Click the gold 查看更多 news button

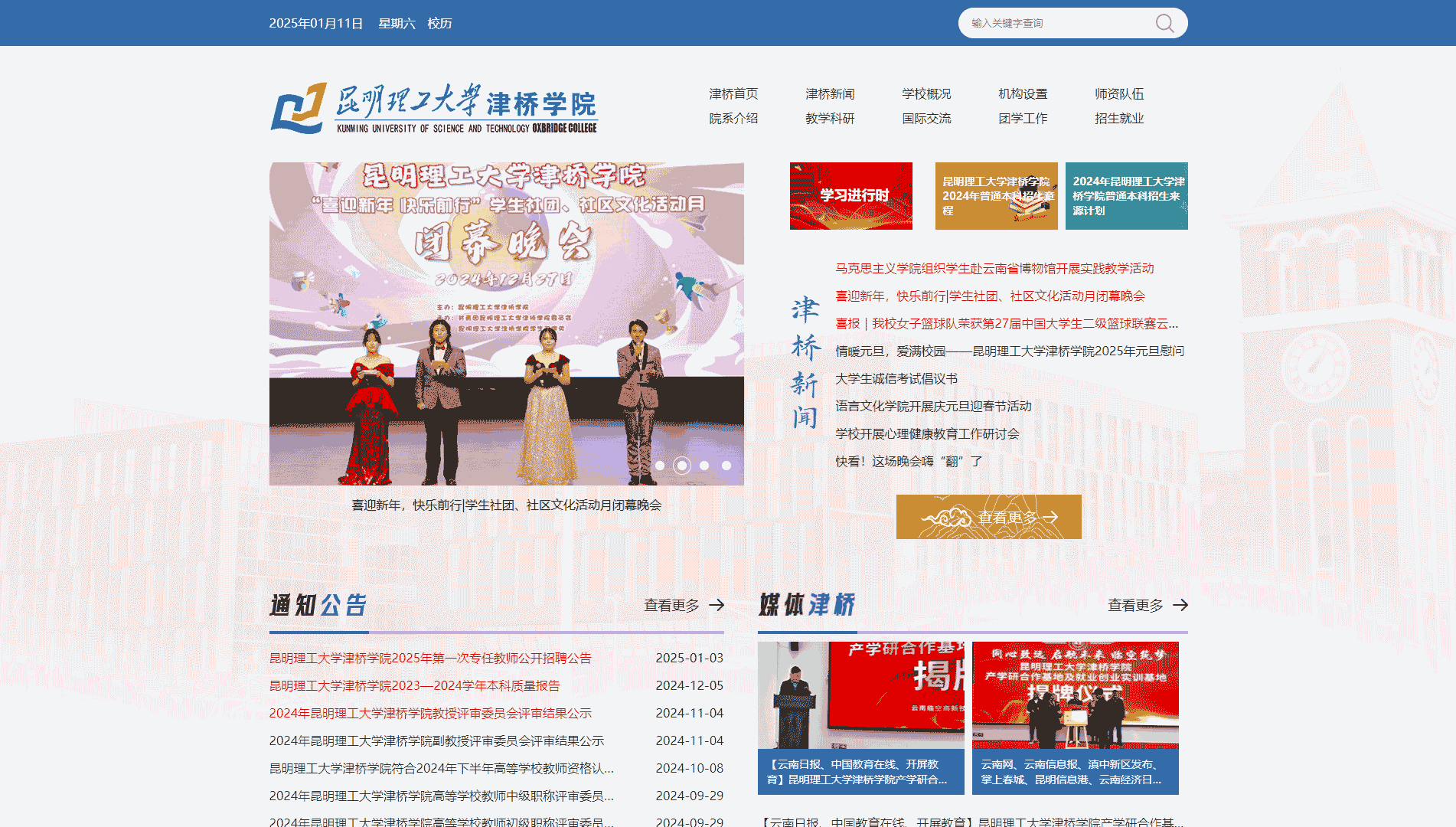989,517
